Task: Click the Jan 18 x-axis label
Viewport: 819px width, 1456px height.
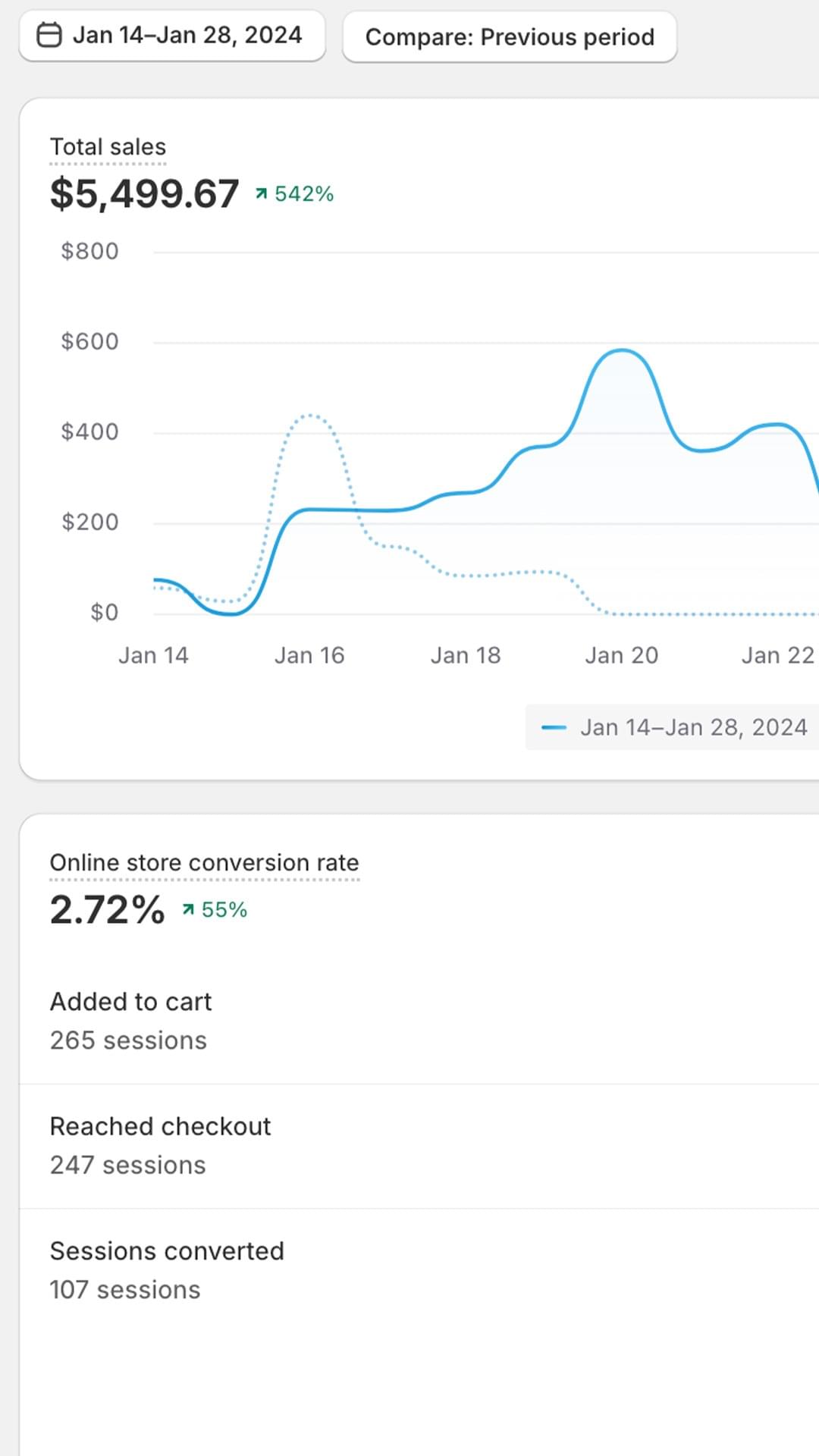Action: coord(466,655)
